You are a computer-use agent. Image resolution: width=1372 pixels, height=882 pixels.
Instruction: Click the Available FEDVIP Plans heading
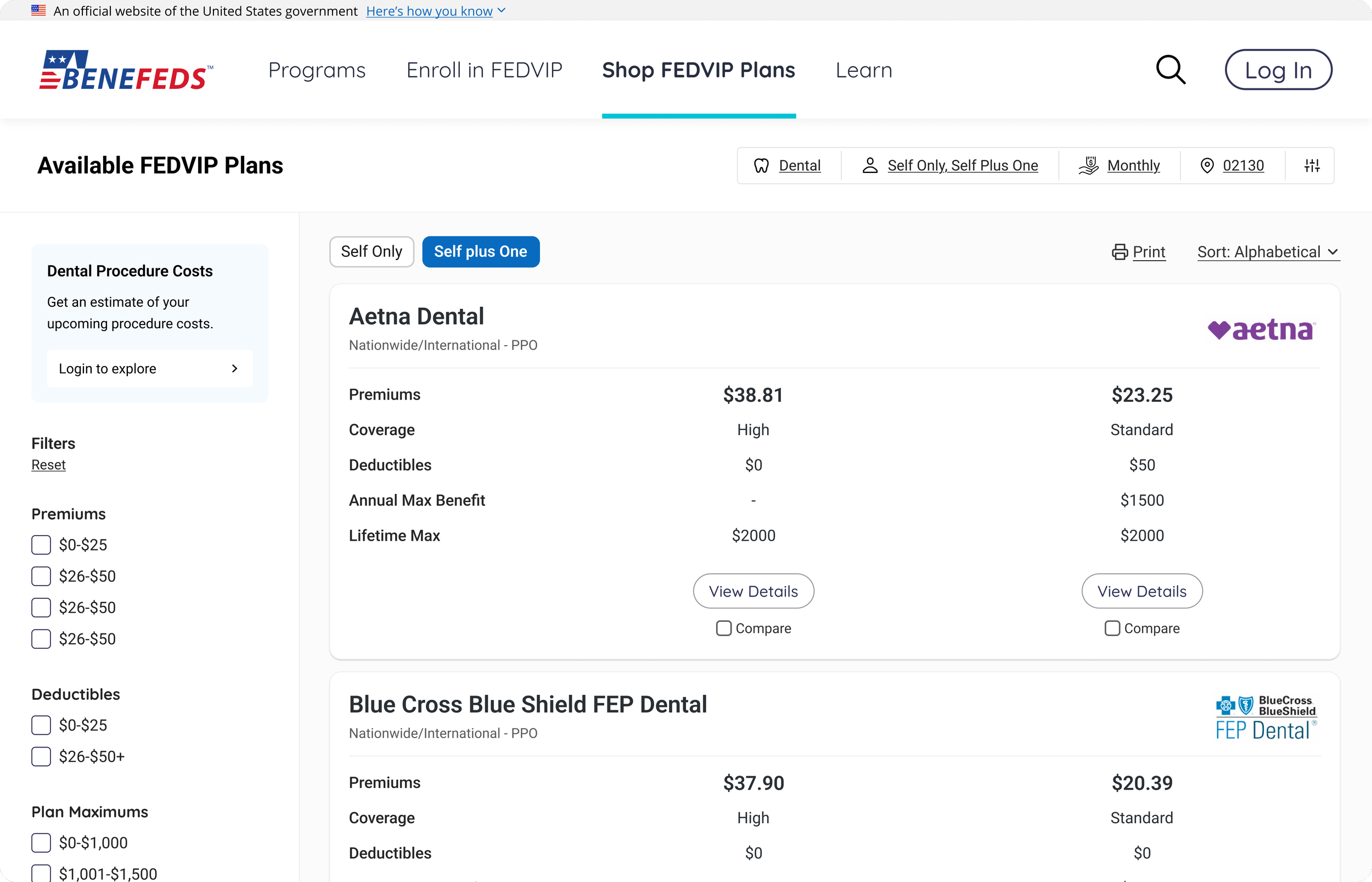[160, 166]
